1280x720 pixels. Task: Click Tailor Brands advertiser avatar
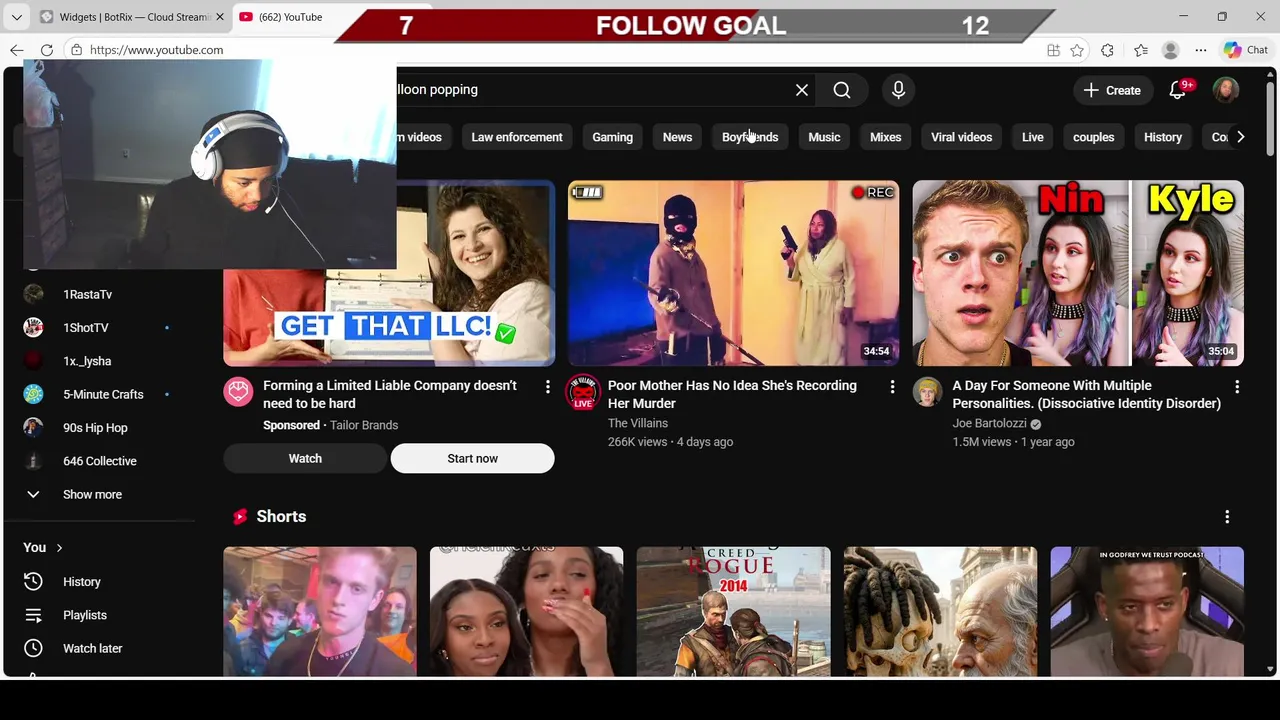(238, 392)
